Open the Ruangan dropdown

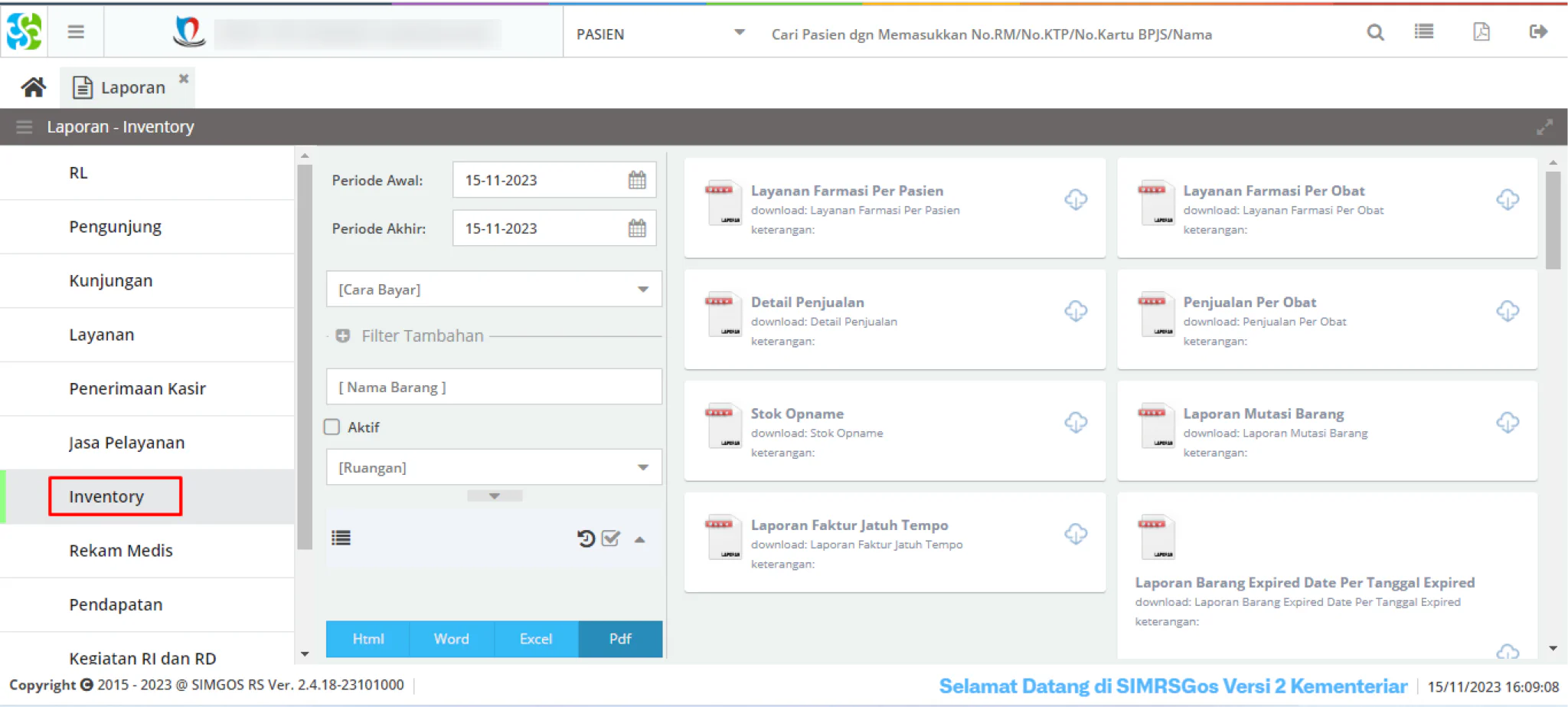coord(494,467)
